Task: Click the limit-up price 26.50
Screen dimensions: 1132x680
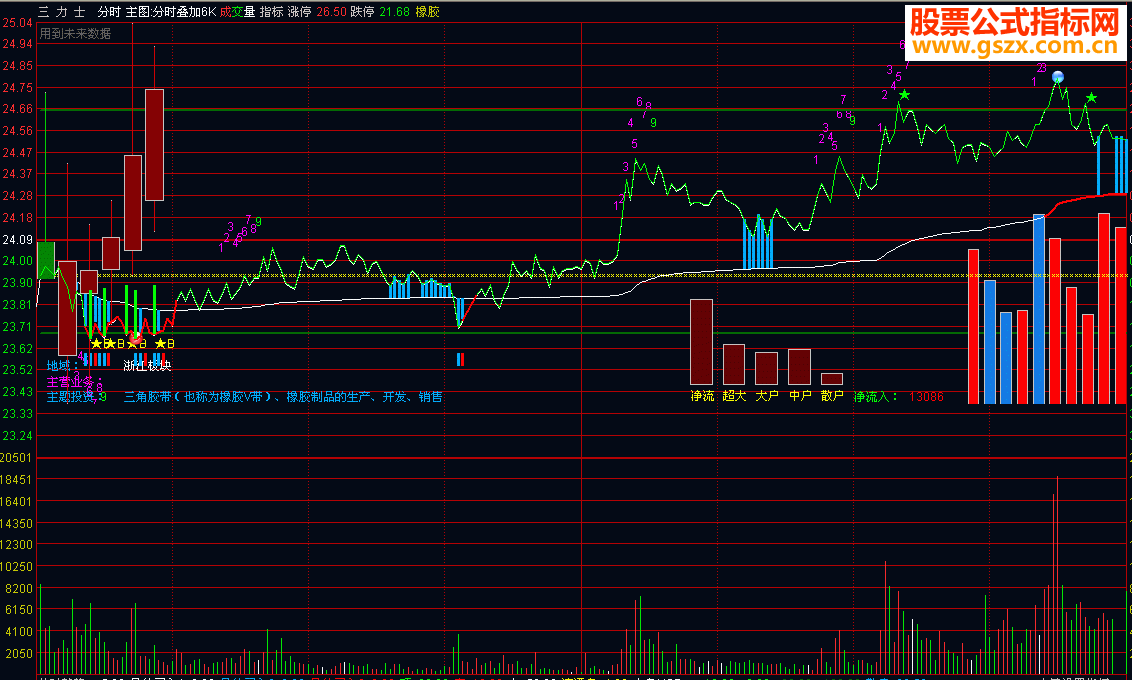Action: pyautogui.click(x=331, y=12)
